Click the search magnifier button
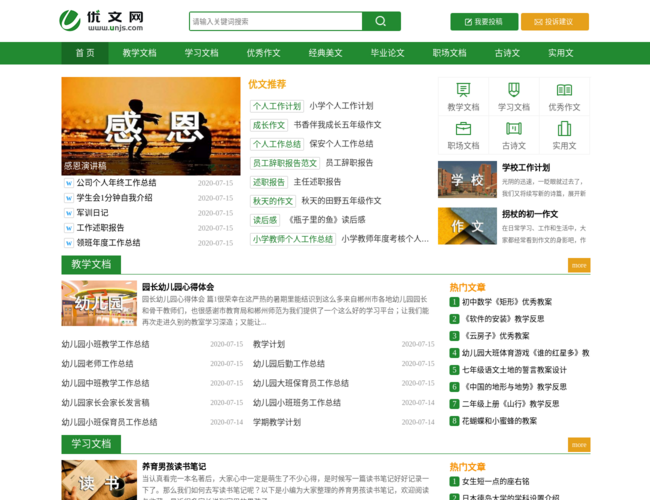The width and height of the screenshot is (650, 500). click(x=381, y=21)
